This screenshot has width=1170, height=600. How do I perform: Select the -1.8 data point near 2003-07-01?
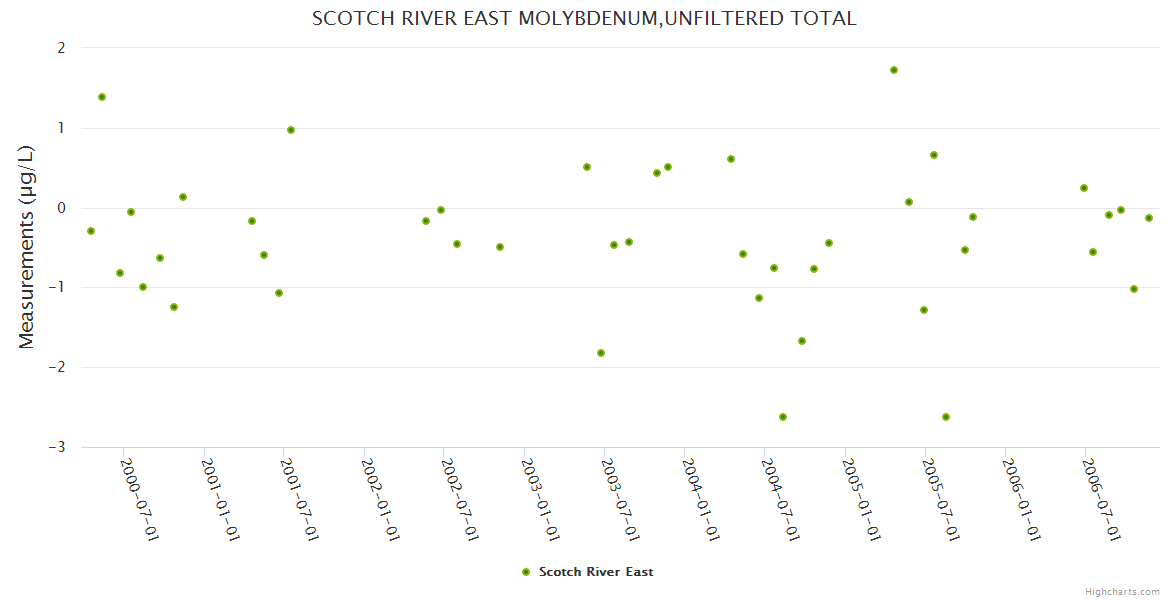pyautogui.click(x=601, y=353)
